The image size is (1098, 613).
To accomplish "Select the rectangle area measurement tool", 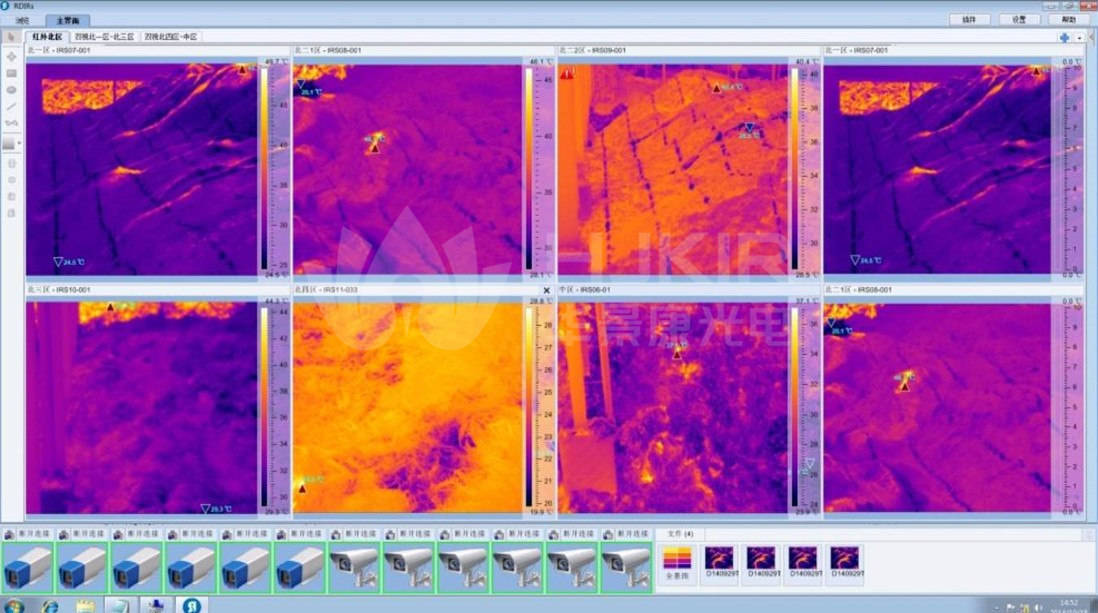I will pos(11,73).
